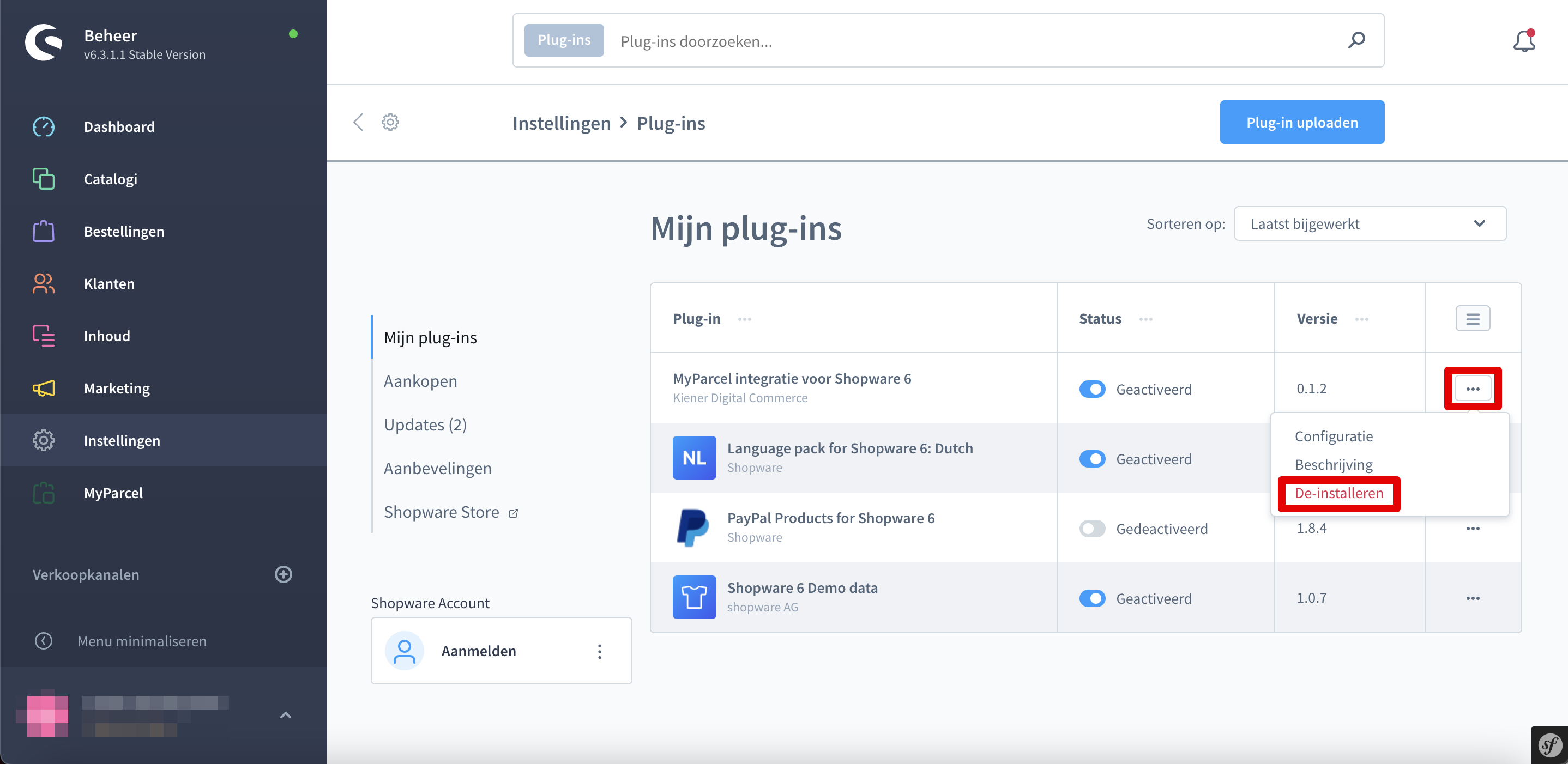Viewport: 1568px width, 764px height.
Task: Open Bestellingen from the sidebar
Action: [x=124, y=231]
